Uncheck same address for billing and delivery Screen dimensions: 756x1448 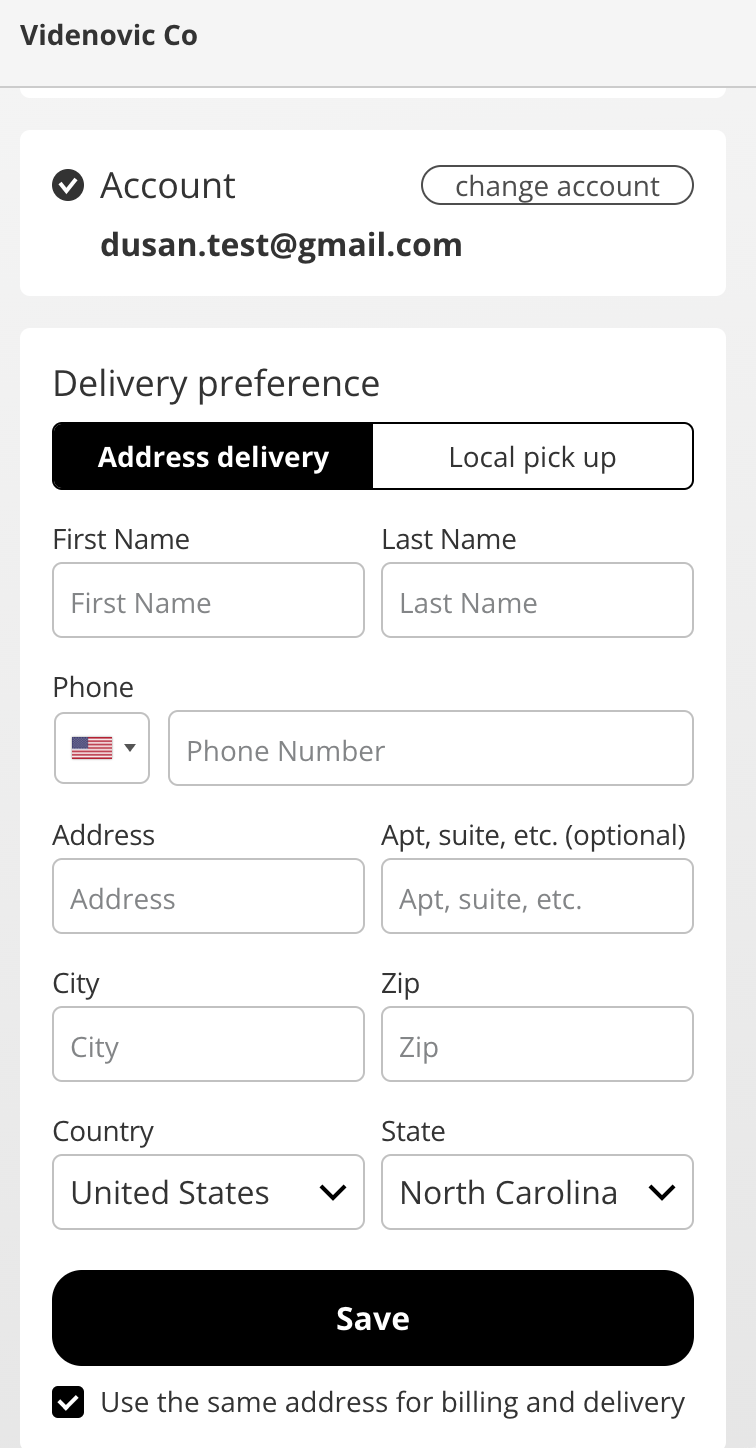tap(68, 1402)
